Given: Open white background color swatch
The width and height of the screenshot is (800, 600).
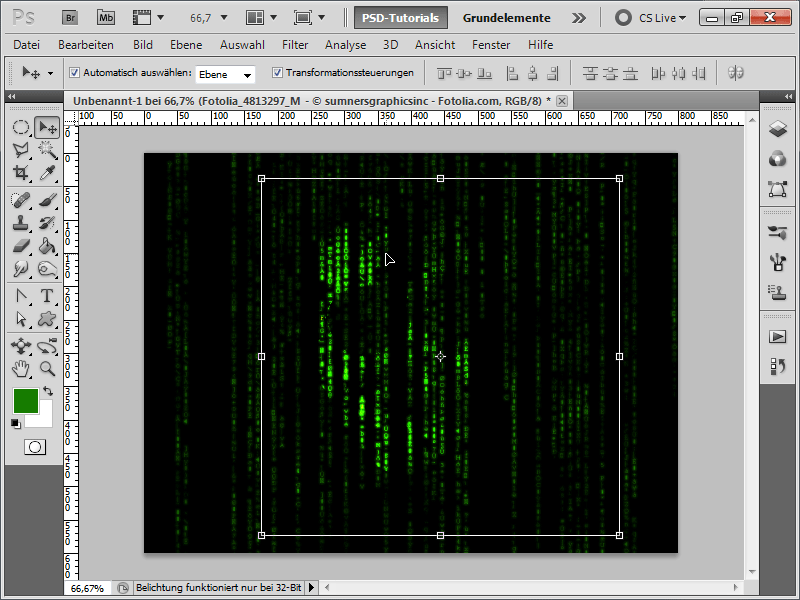Looking at the screenshot, I should (43, 418).
